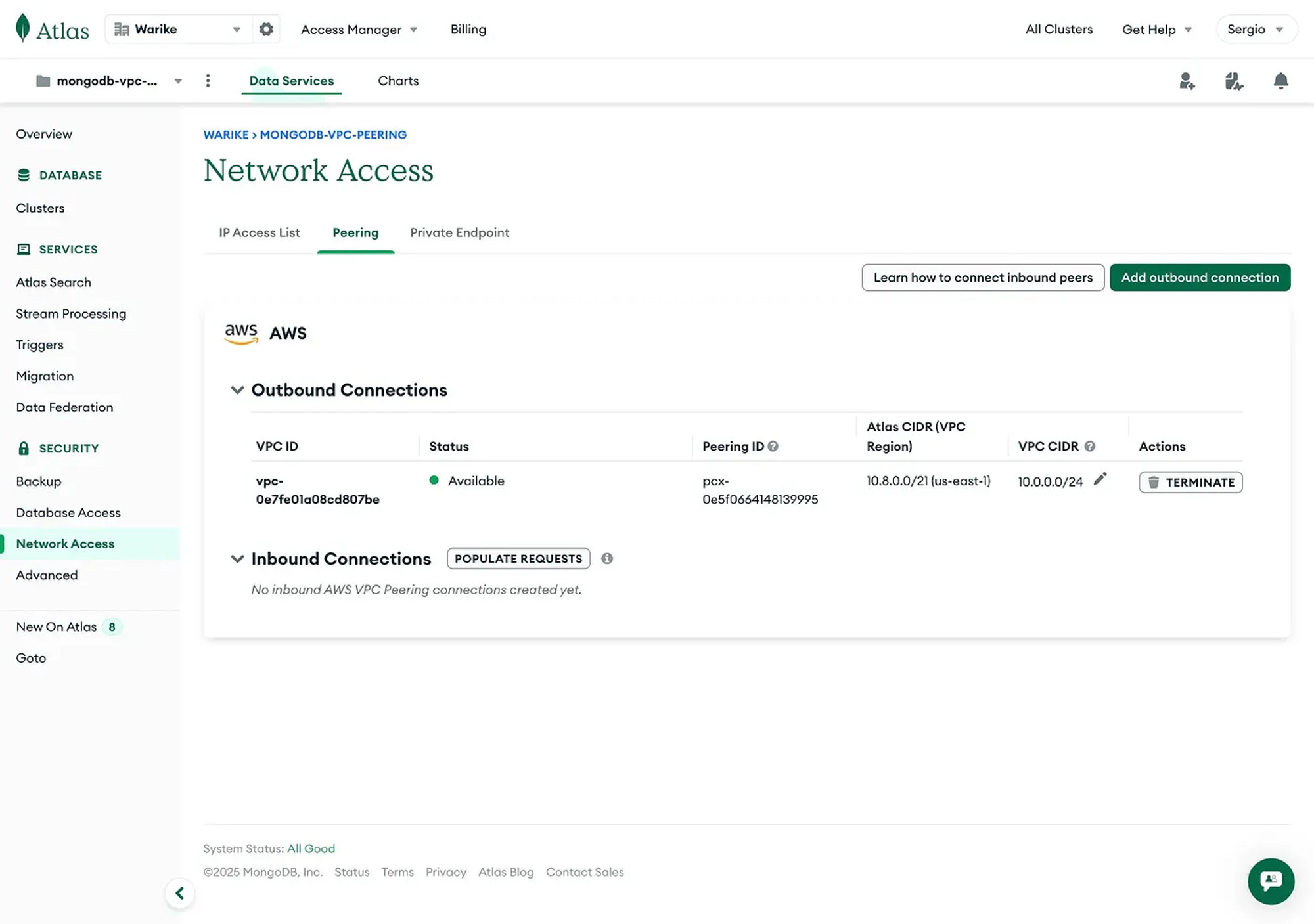Collapse the Outbound Connections section

(237, 390)
